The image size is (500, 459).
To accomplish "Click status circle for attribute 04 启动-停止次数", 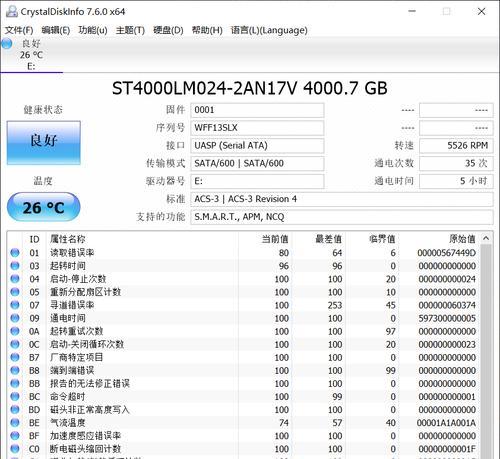I will [15, 279].
